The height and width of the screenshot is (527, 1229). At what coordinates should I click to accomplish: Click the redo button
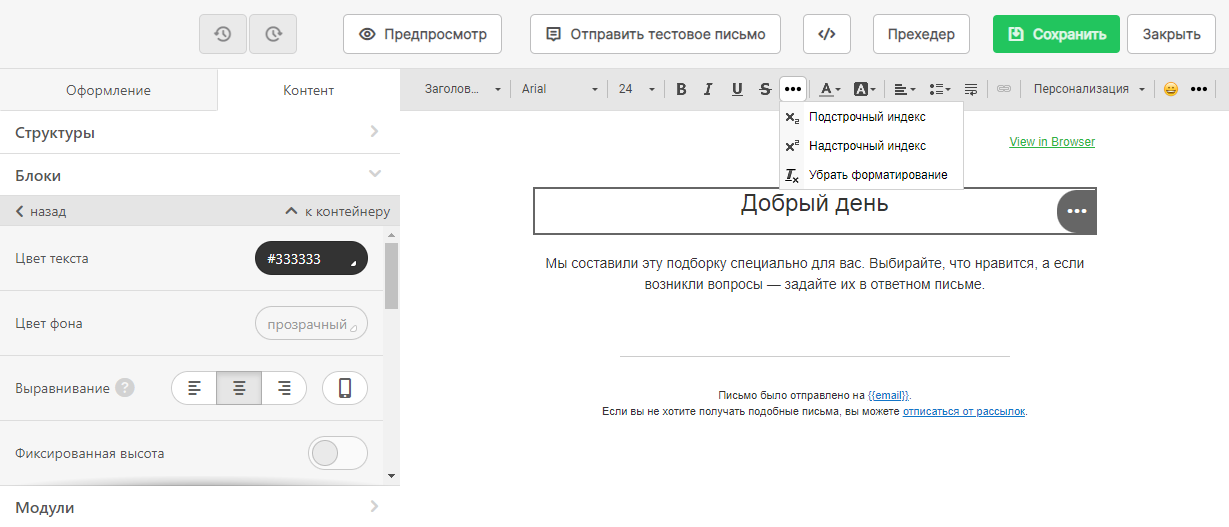[273, 34]
